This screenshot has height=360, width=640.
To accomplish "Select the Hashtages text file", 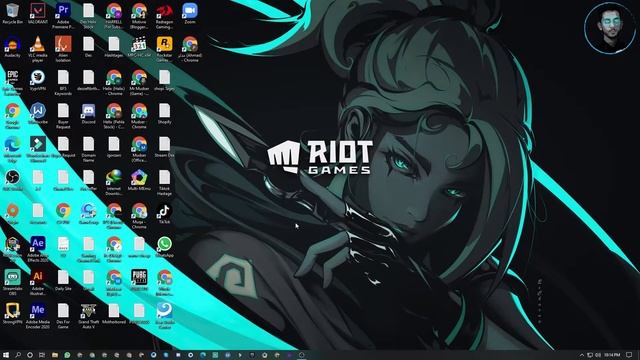I will 114,47.
